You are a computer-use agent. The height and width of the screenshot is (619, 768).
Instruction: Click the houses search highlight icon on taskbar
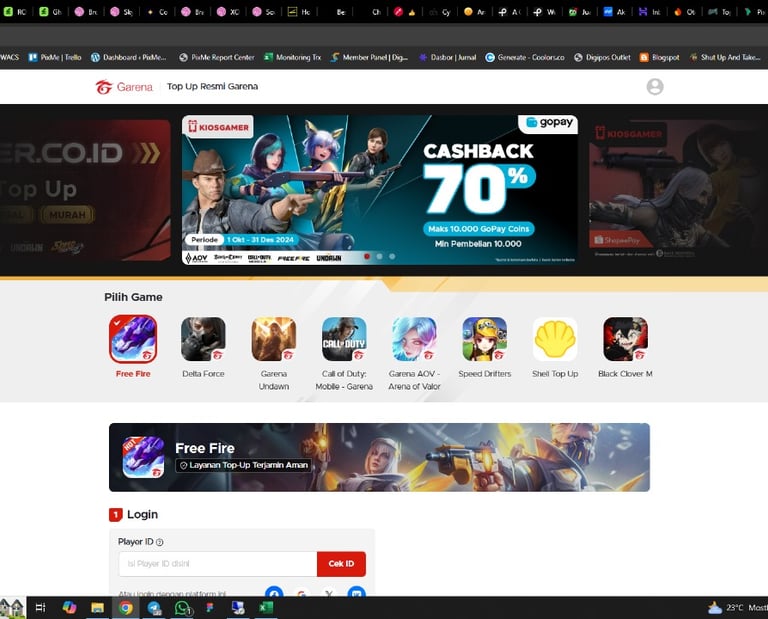pyautogui.click(x=12, y=608)
